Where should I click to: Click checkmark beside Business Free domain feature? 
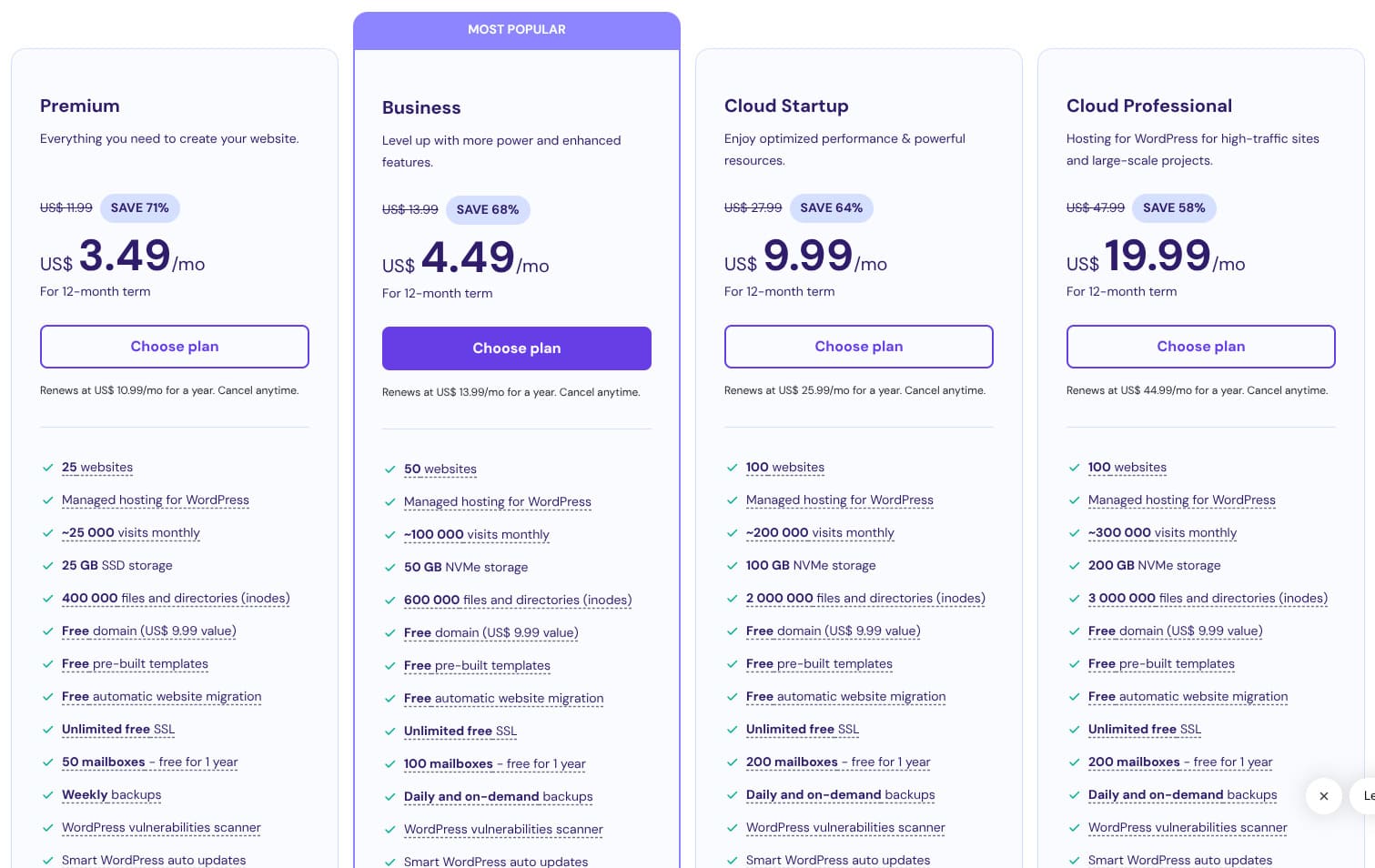coord(390,633)
